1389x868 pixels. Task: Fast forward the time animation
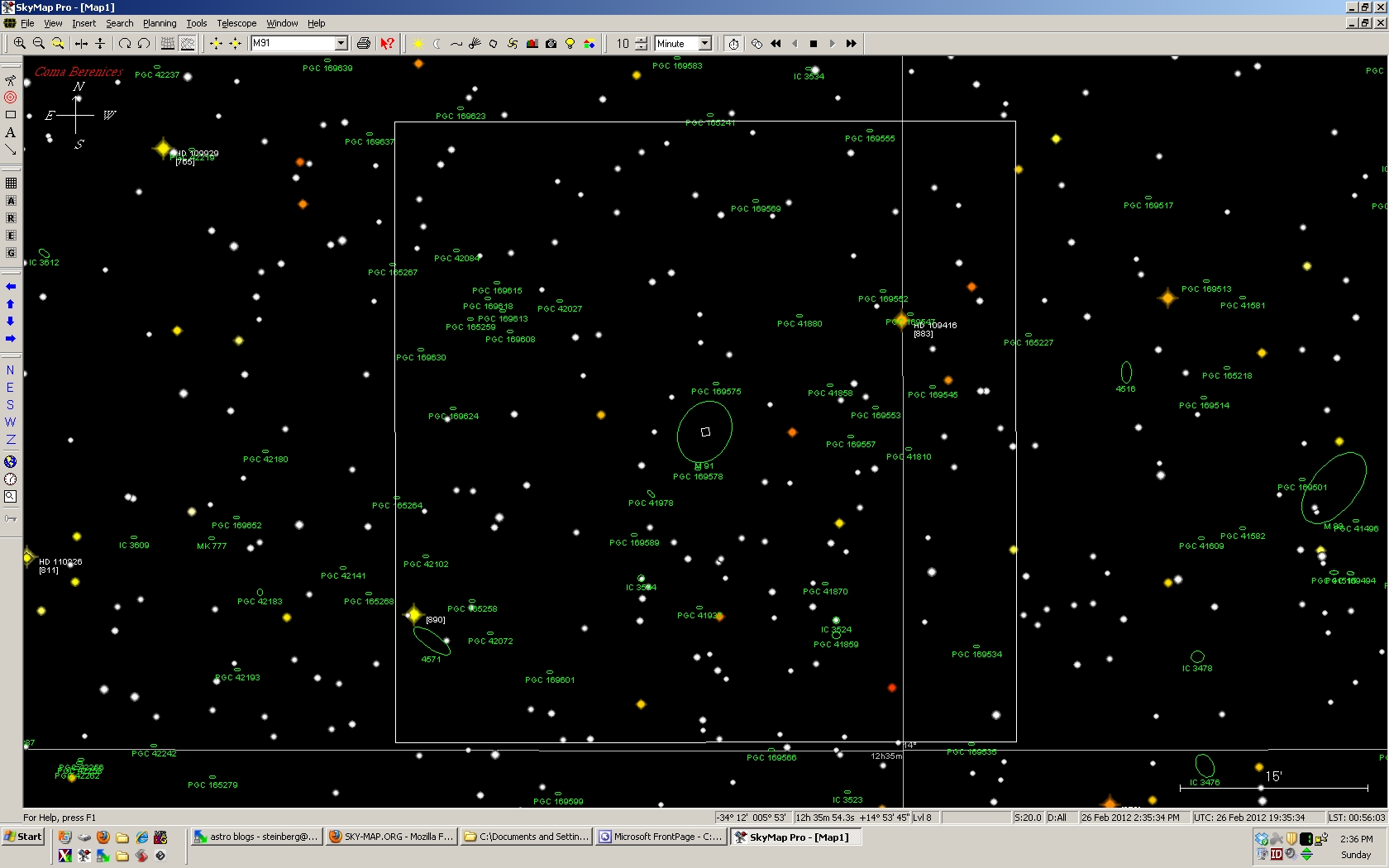click(x=852, y=43)
